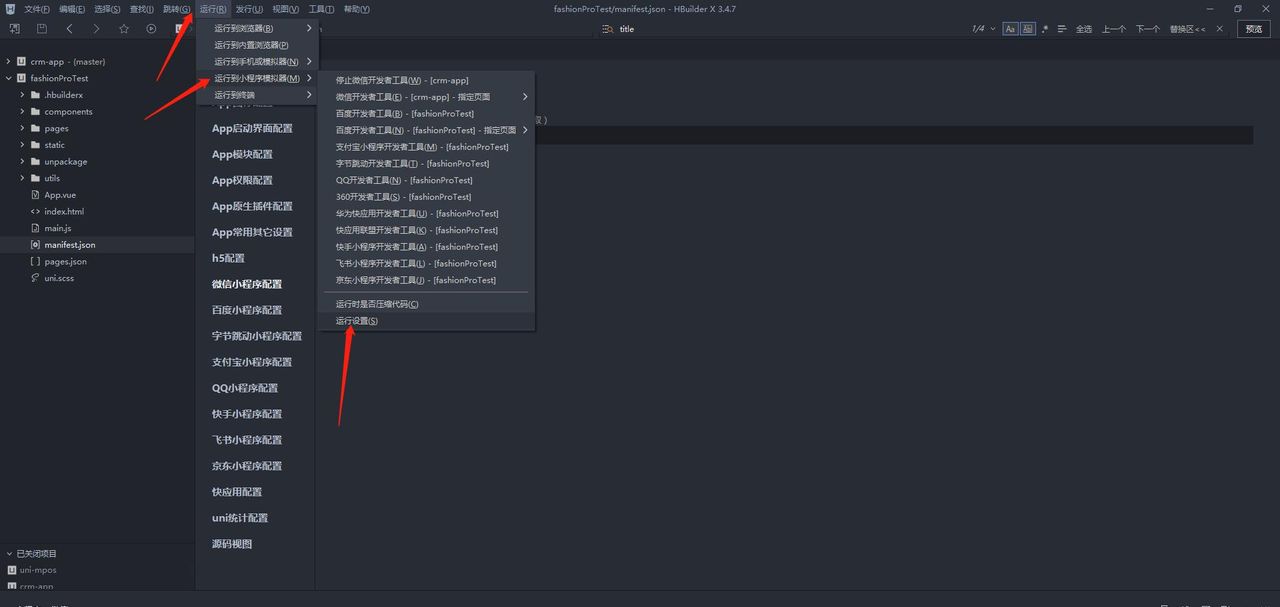
Task: Expand 百度开发者工具(N) - 指定页面 submenu
Action: pyautogui.click(x=426, y=130)
